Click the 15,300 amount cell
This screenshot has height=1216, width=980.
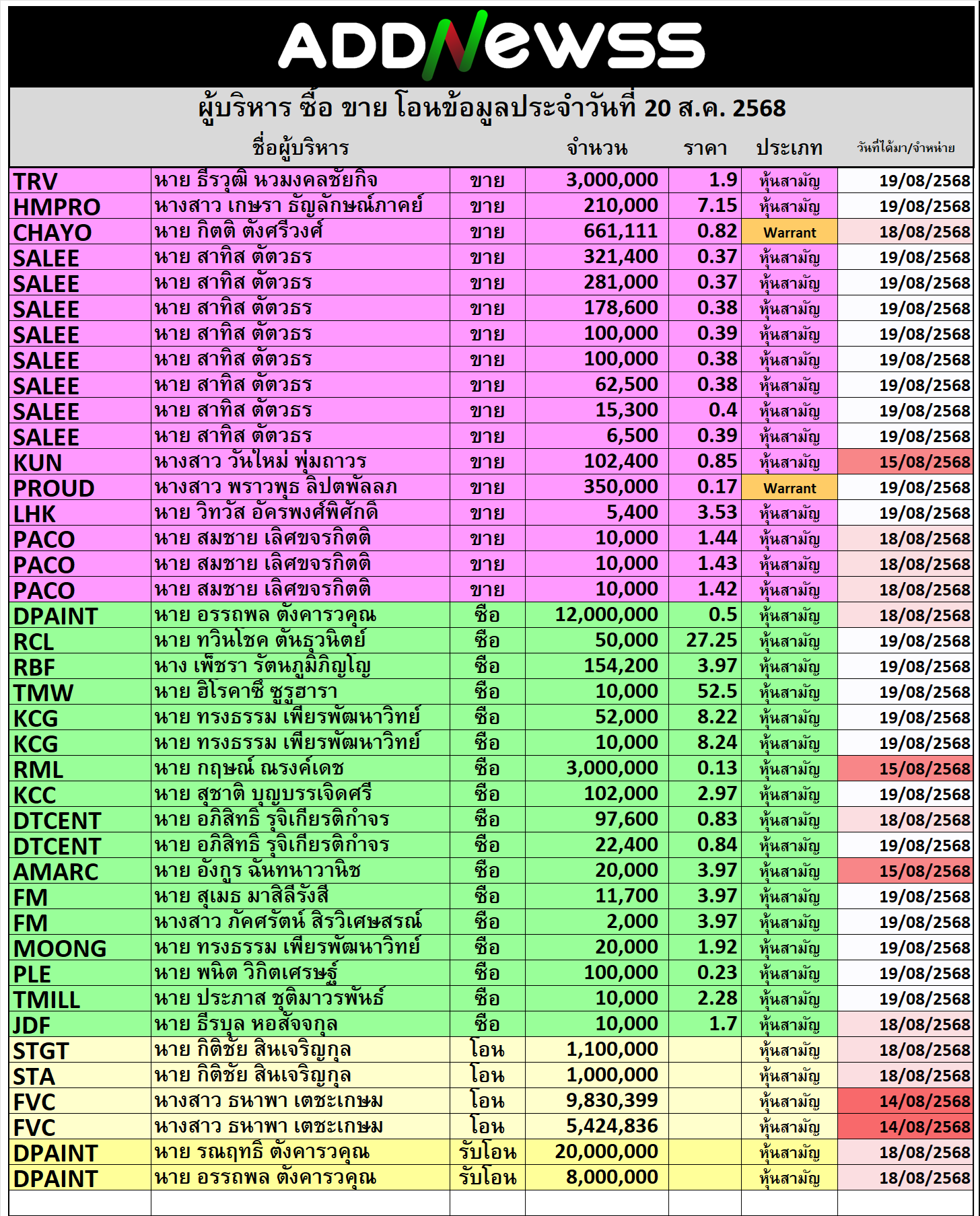[597, 410]
